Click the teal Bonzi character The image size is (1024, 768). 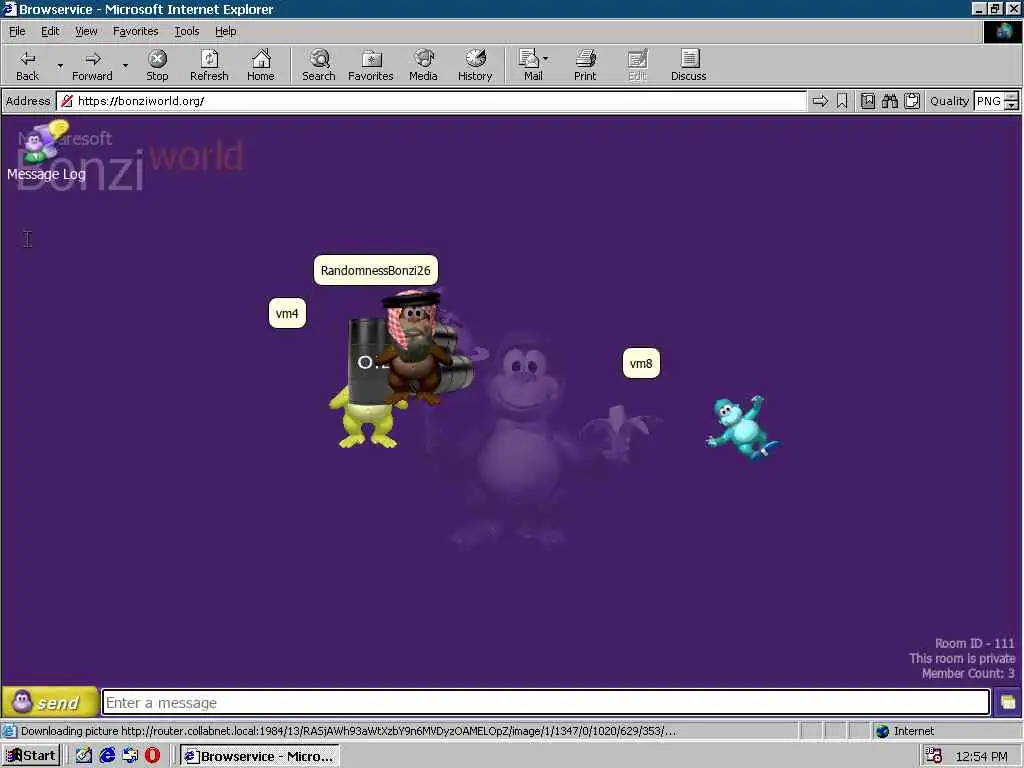[743, 427]
